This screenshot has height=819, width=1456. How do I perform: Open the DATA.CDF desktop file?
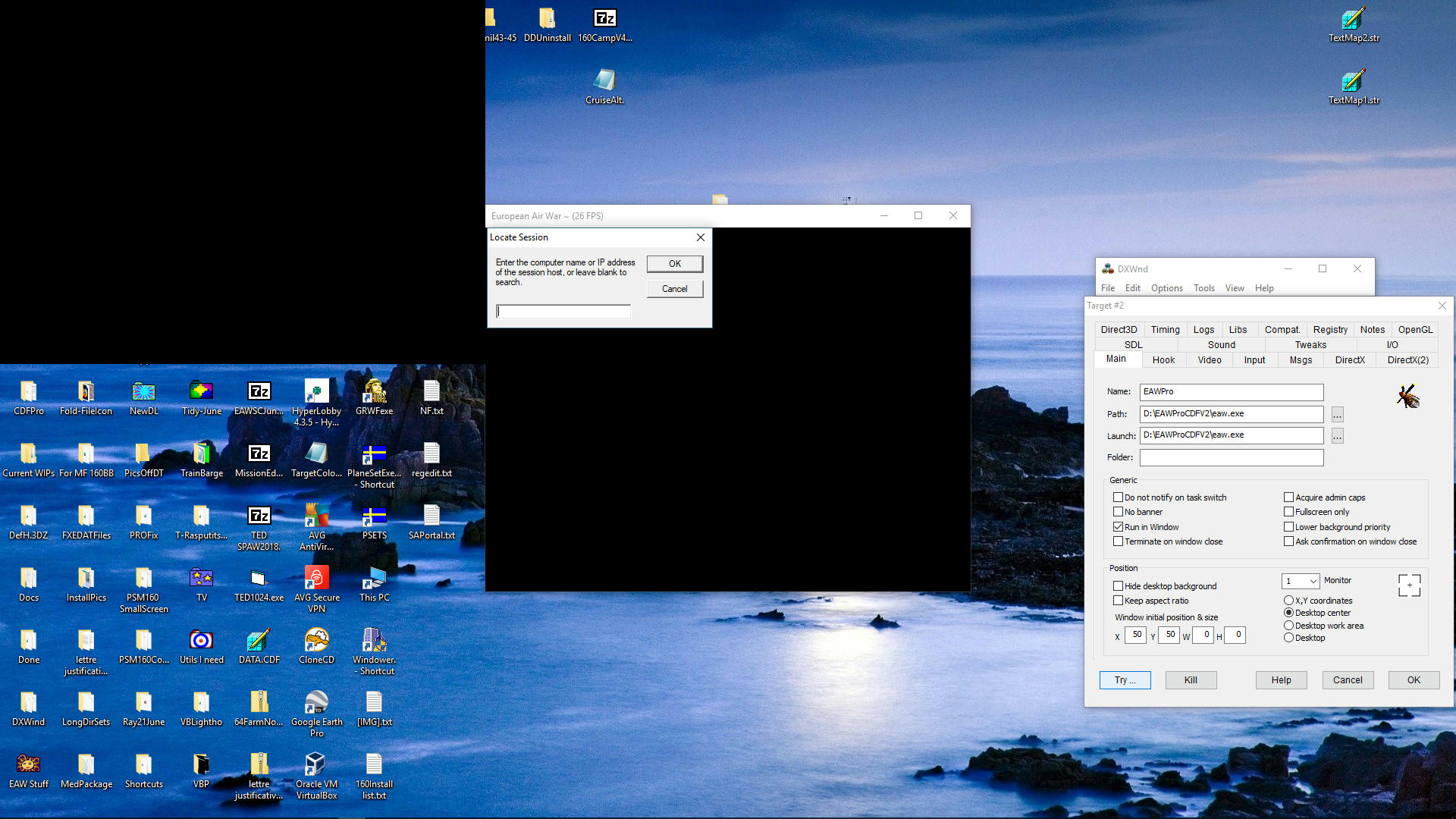(x=259, y=646)
